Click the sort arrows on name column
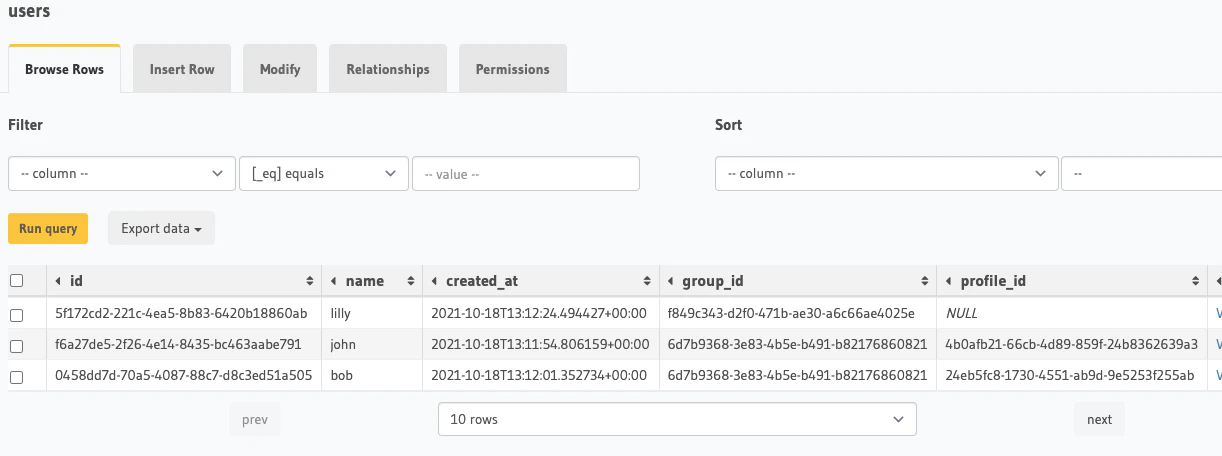Viewport: 1222px width, 456px height. point(410,281)
